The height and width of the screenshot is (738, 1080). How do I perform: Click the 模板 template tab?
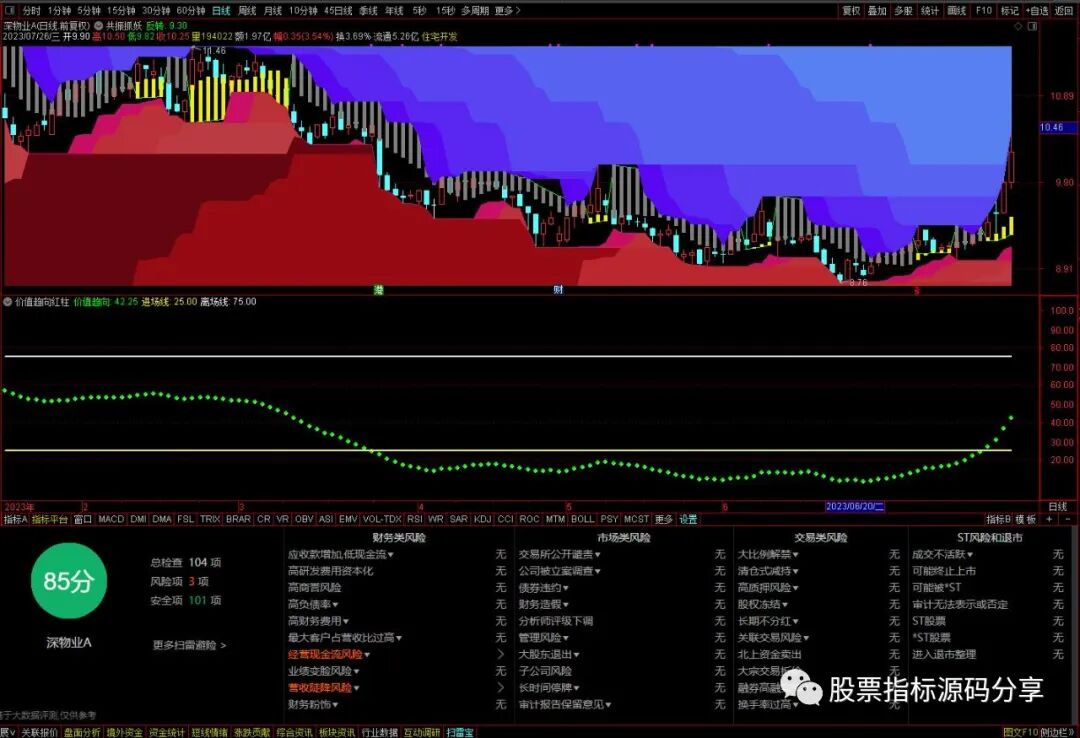[1026, 519]
